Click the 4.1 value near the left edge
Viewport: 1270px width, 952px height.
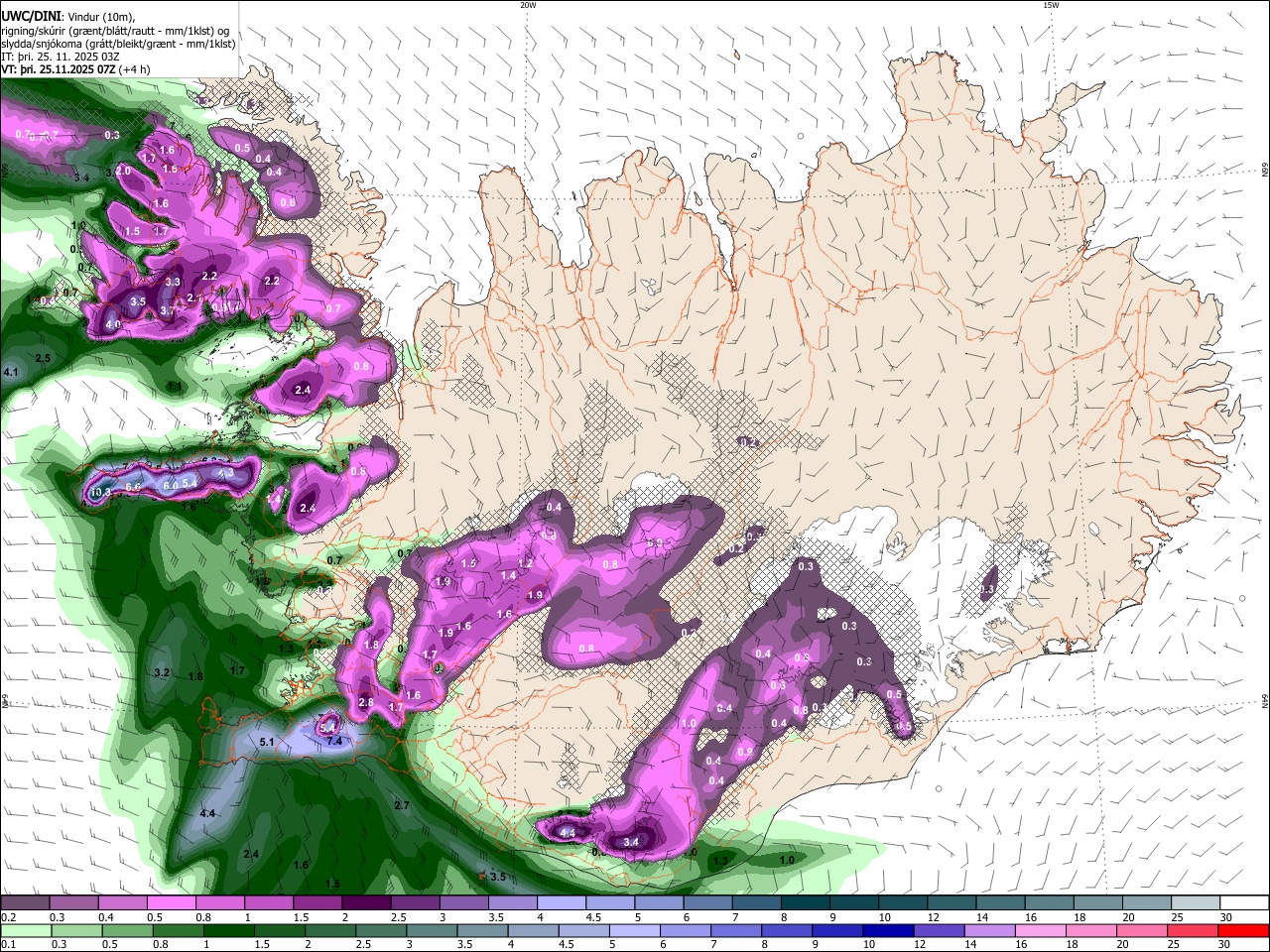click(x=11, y=372)
